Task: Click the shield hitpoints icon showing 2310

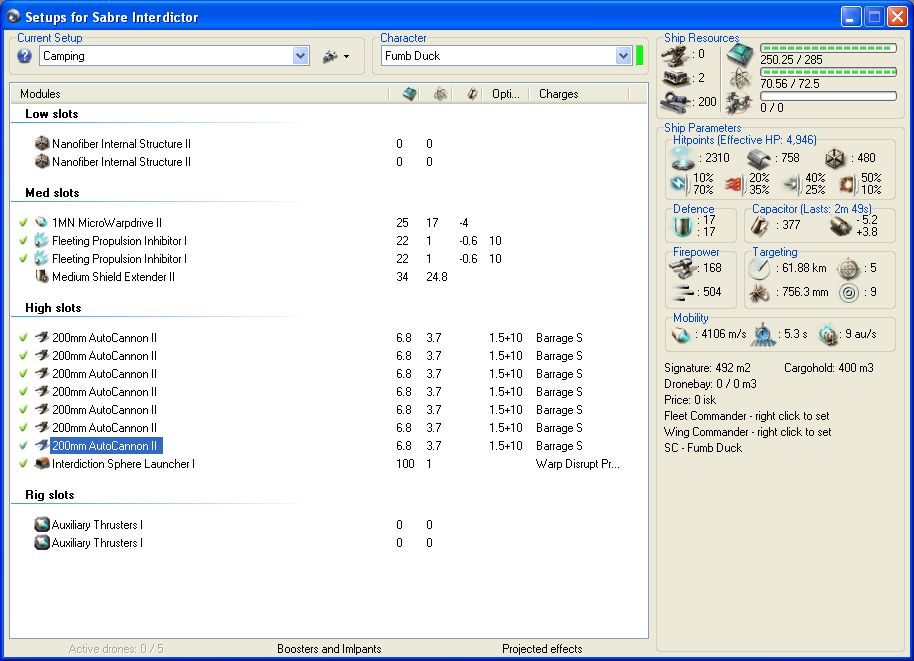Action: (x=683, y=157)
